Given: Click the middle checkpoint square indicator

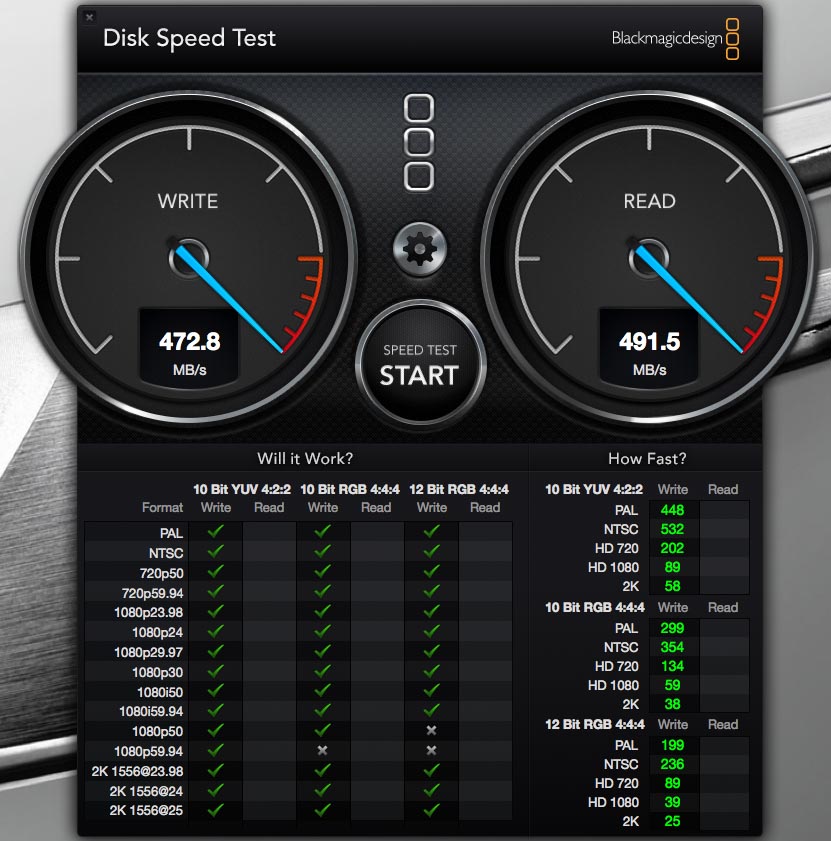Looking at the screenshot, I should click(419, 140).
